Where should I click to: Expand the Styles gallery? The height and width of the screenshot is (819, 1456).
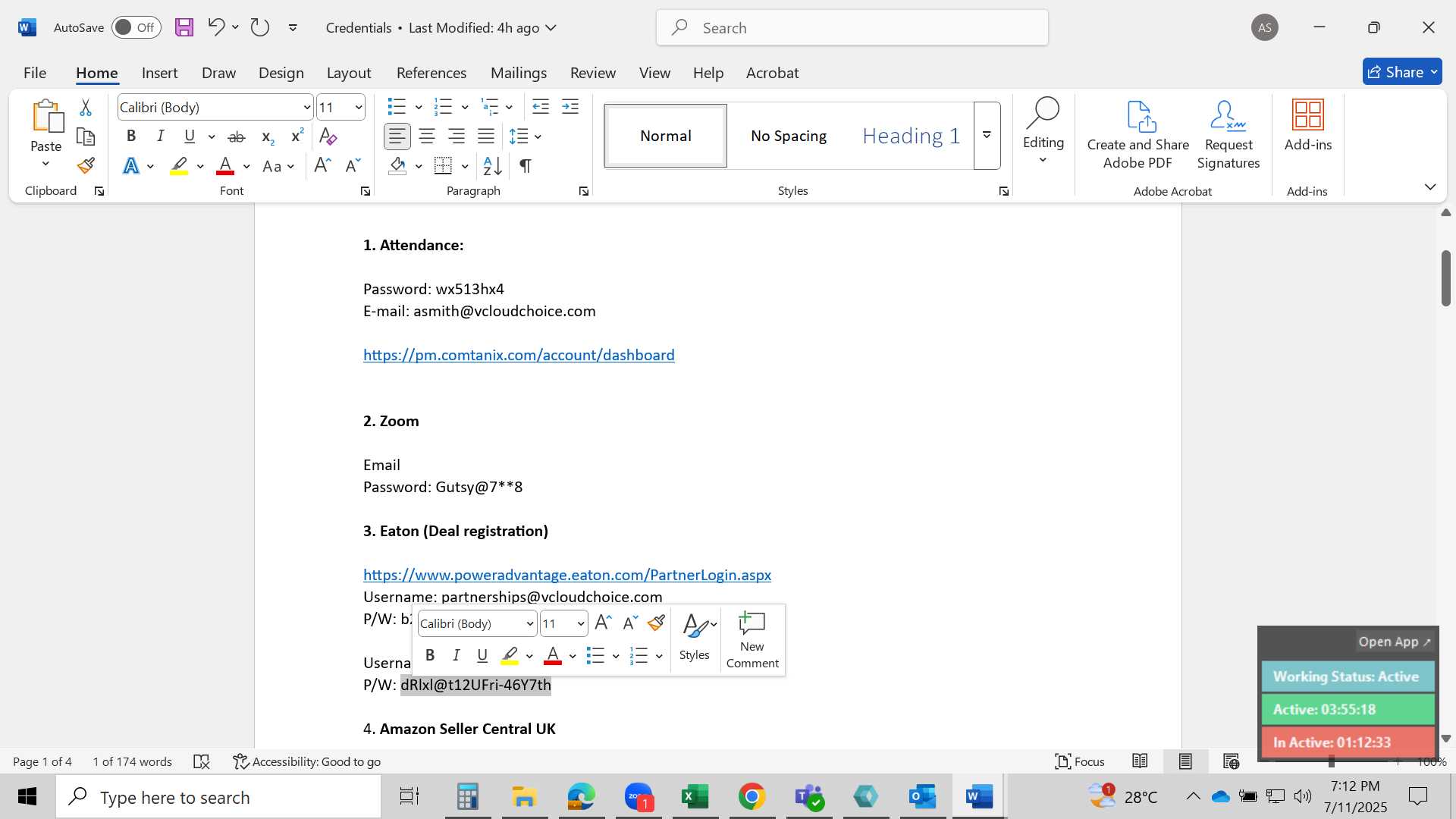[x=987, y=135]
